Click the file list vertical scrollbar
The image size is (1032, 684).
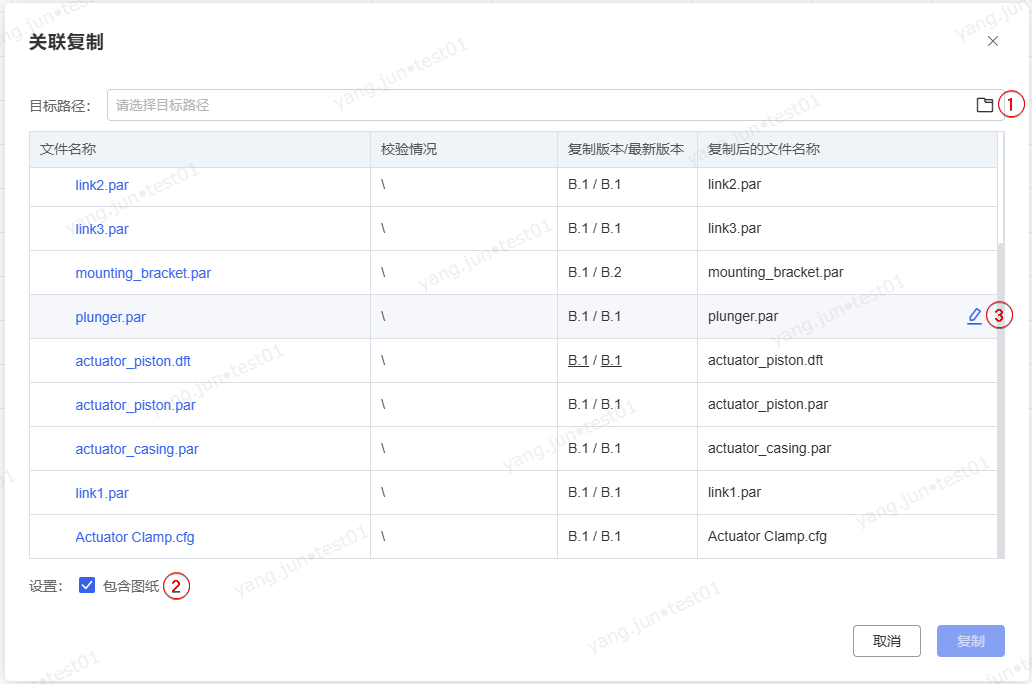(x=1001, y=400)
